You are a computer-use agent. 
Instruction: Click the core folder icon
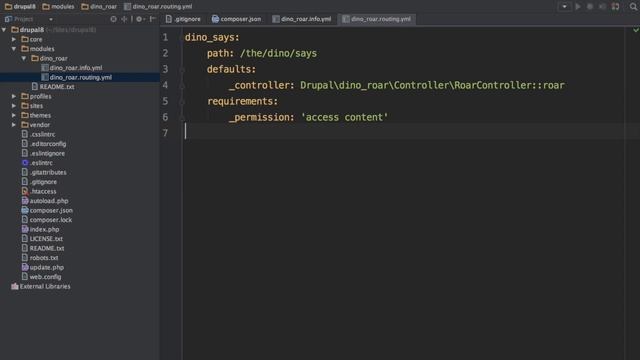[25, 39]
